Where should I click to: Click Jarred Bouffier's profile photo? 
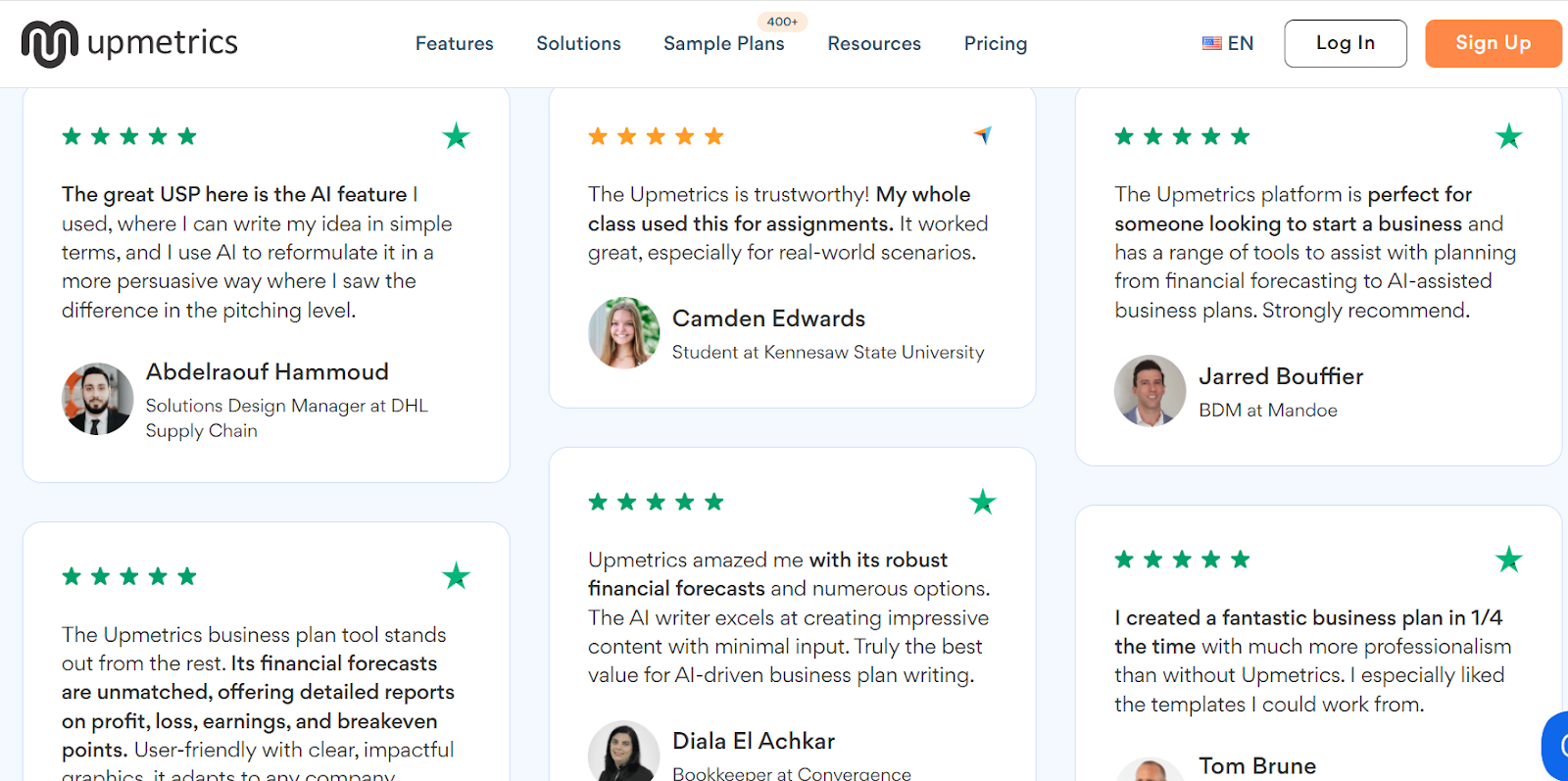(x=1151, y=391)
